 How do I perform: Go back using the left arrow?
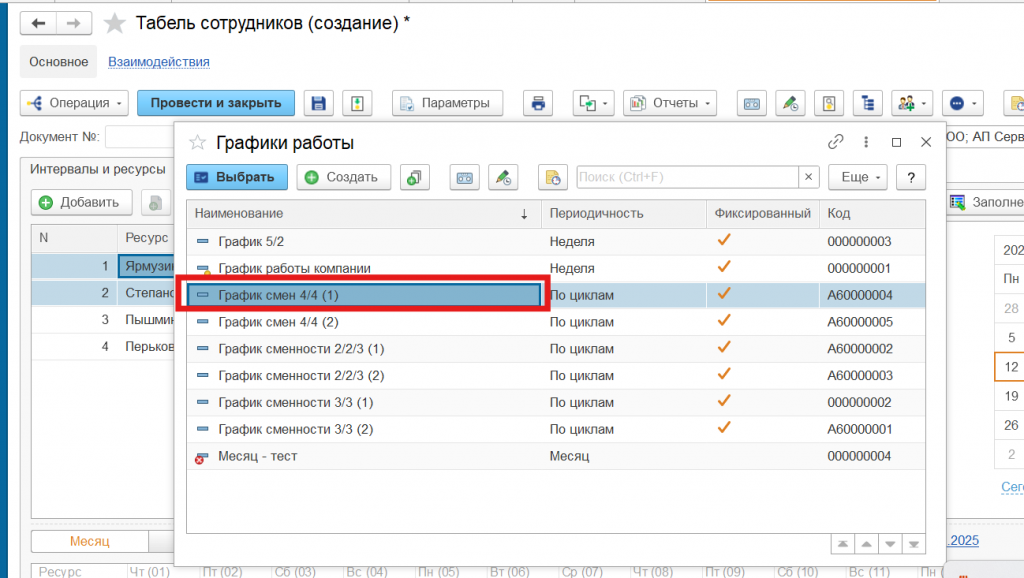pyautogui.click(x=40, y=23)
